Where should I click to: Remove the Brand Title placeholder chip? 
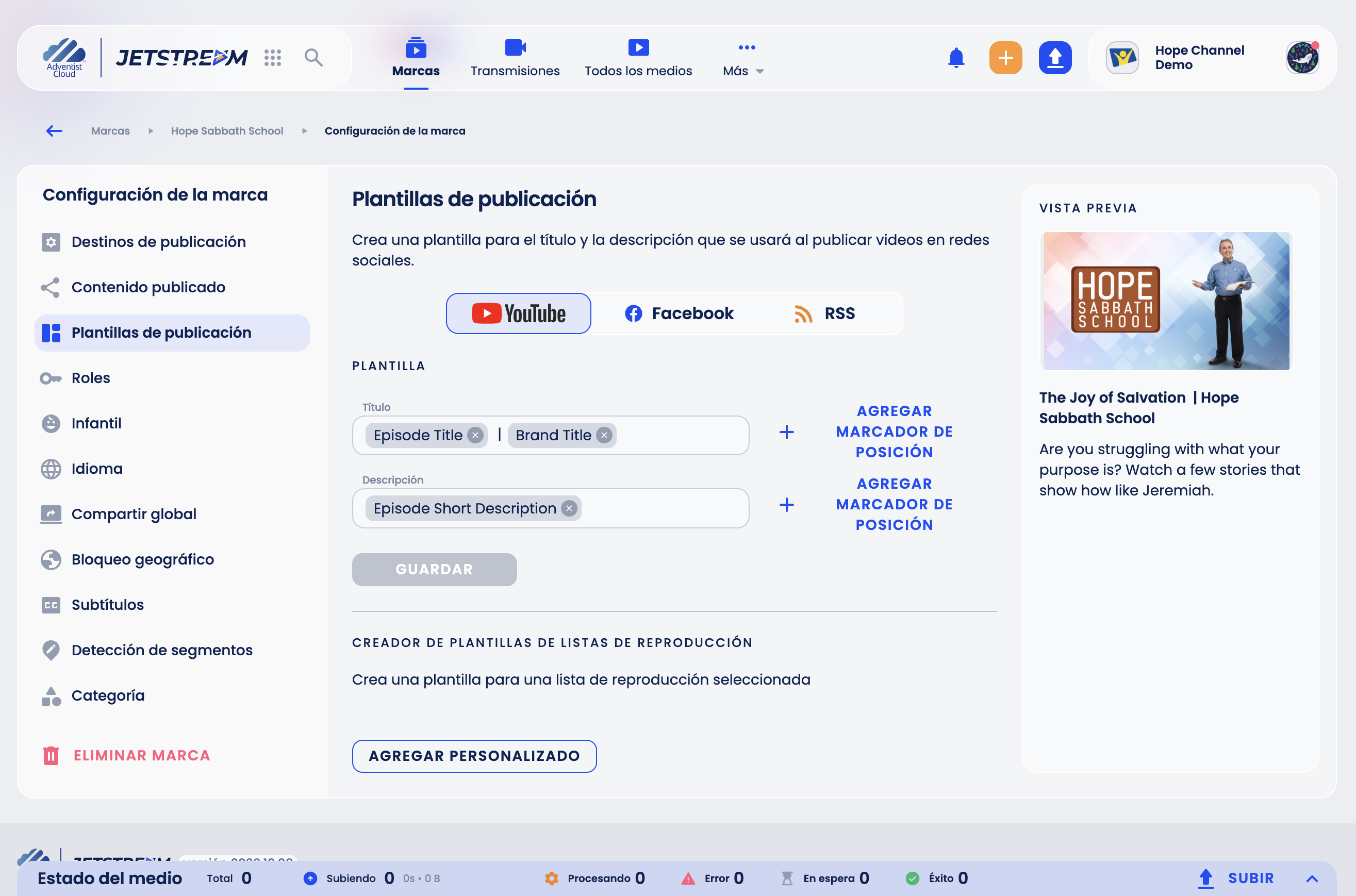604,436
